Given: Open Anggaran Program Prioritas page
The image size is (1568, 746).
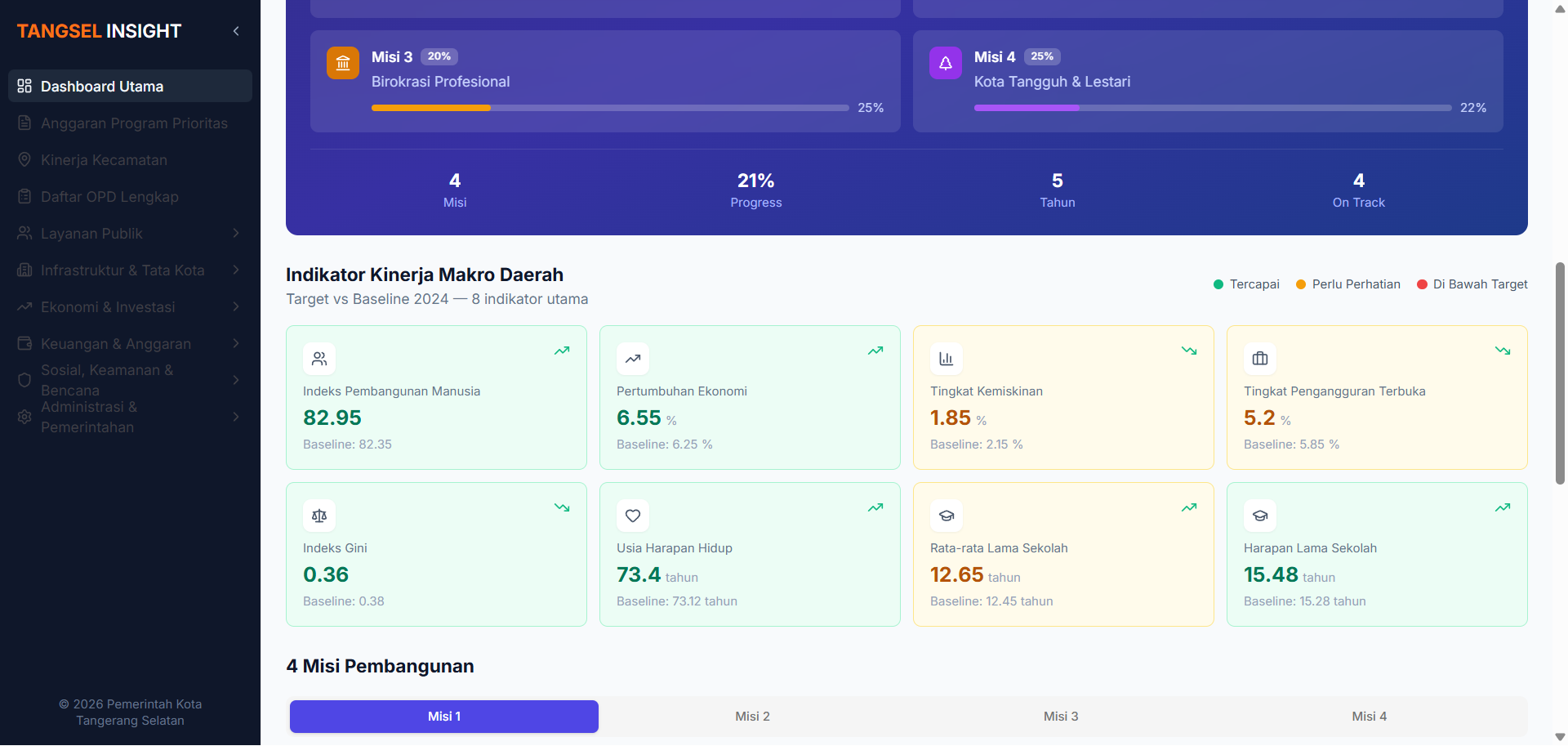Looking at the screenshot, I should click(x=134, y=123).
